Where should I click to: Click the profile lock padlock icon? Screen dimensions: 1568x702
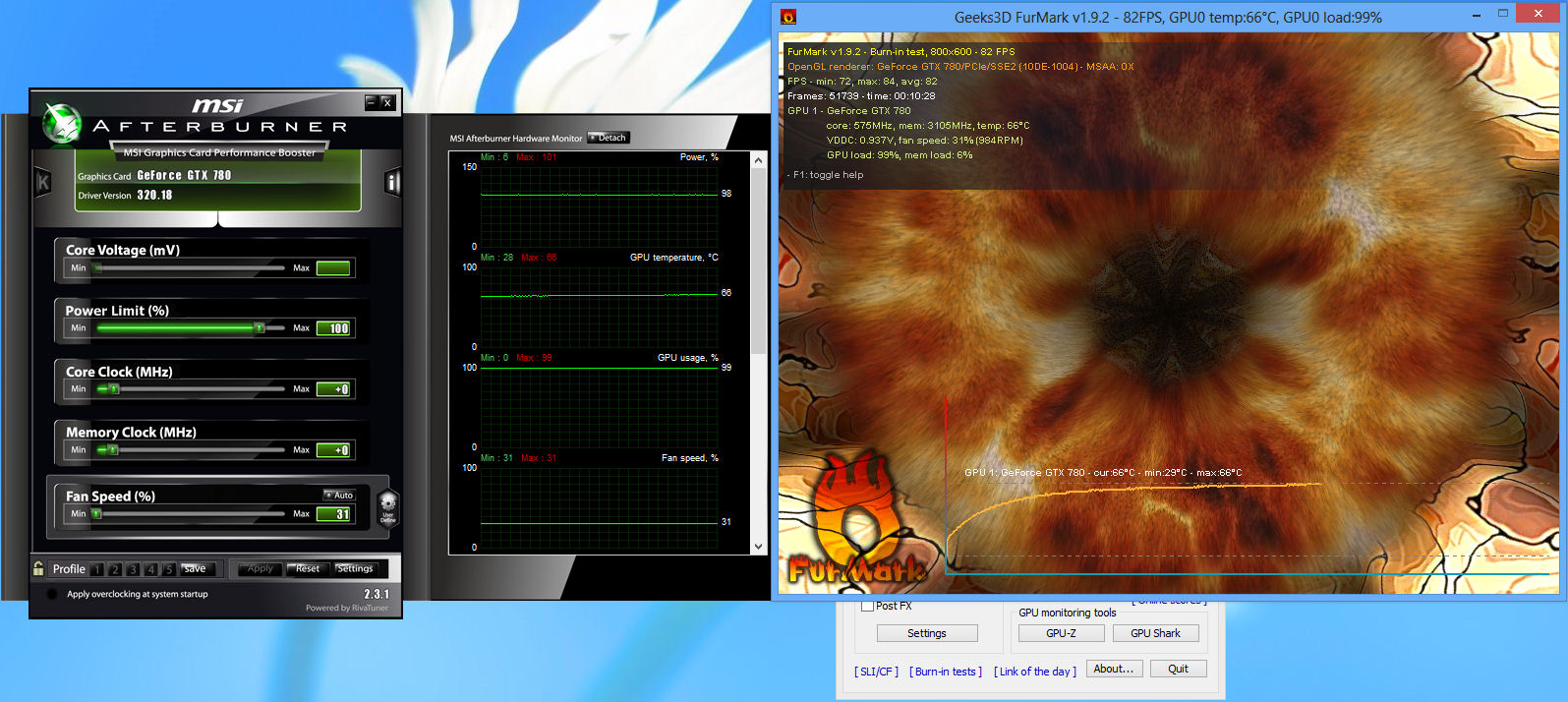tap(38, 568)
